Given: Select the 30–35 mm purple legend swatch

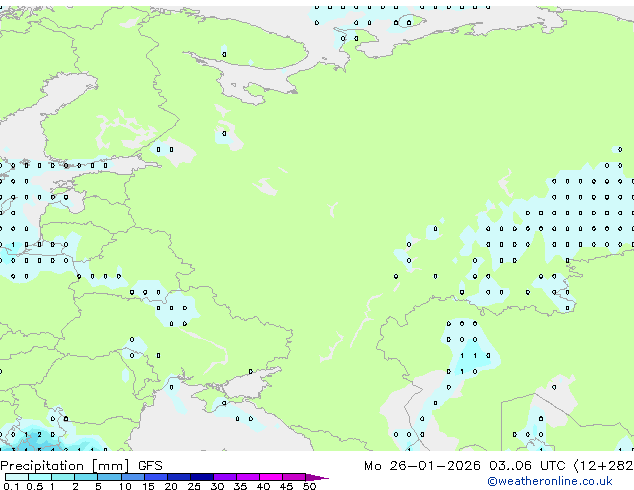Looking at the screenshot, I should point(225,477).
